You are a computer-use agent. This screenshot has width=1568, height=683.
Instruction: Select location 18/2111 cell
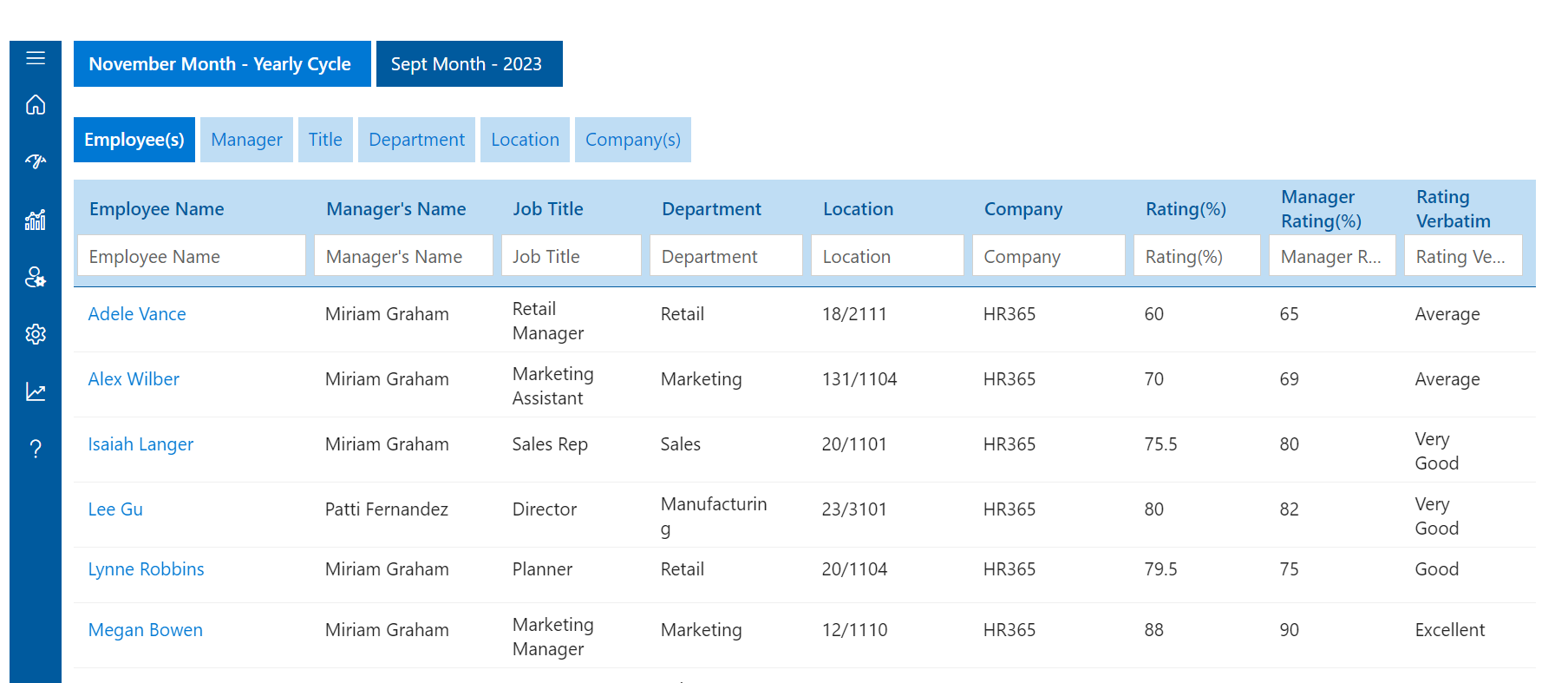(x=854, y=314)
